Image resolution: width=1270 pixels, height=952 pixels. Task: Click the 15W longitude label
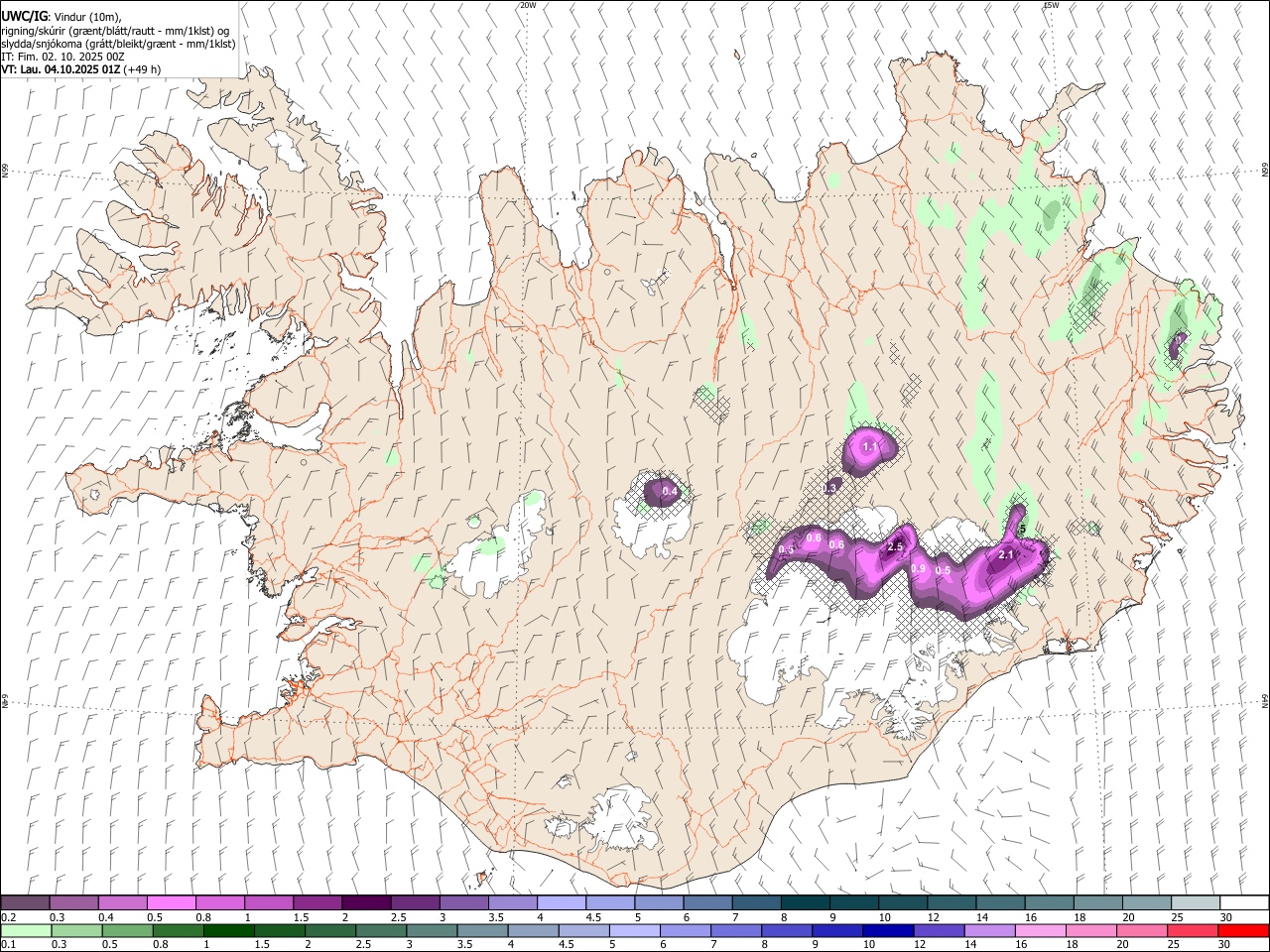[1051, 5]
